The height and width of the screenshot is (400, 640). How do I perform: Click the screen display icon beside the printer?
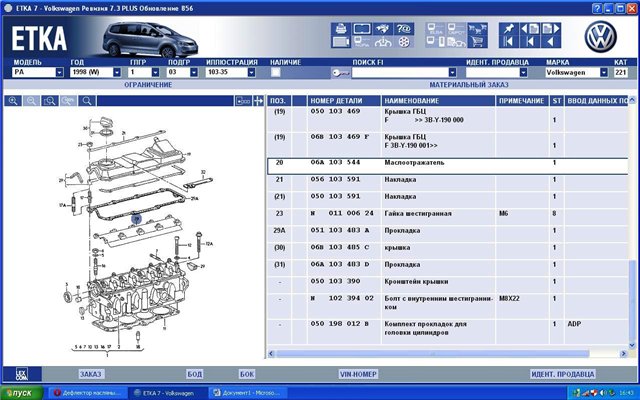tap(362, 29)
